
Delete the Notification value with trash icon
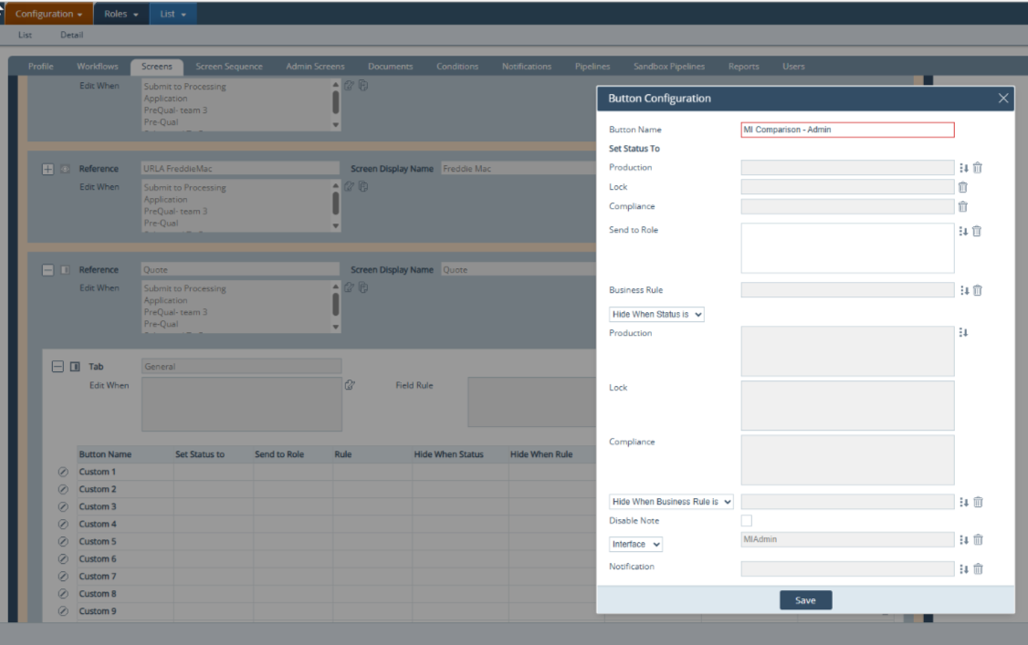(x=978, y=569)
